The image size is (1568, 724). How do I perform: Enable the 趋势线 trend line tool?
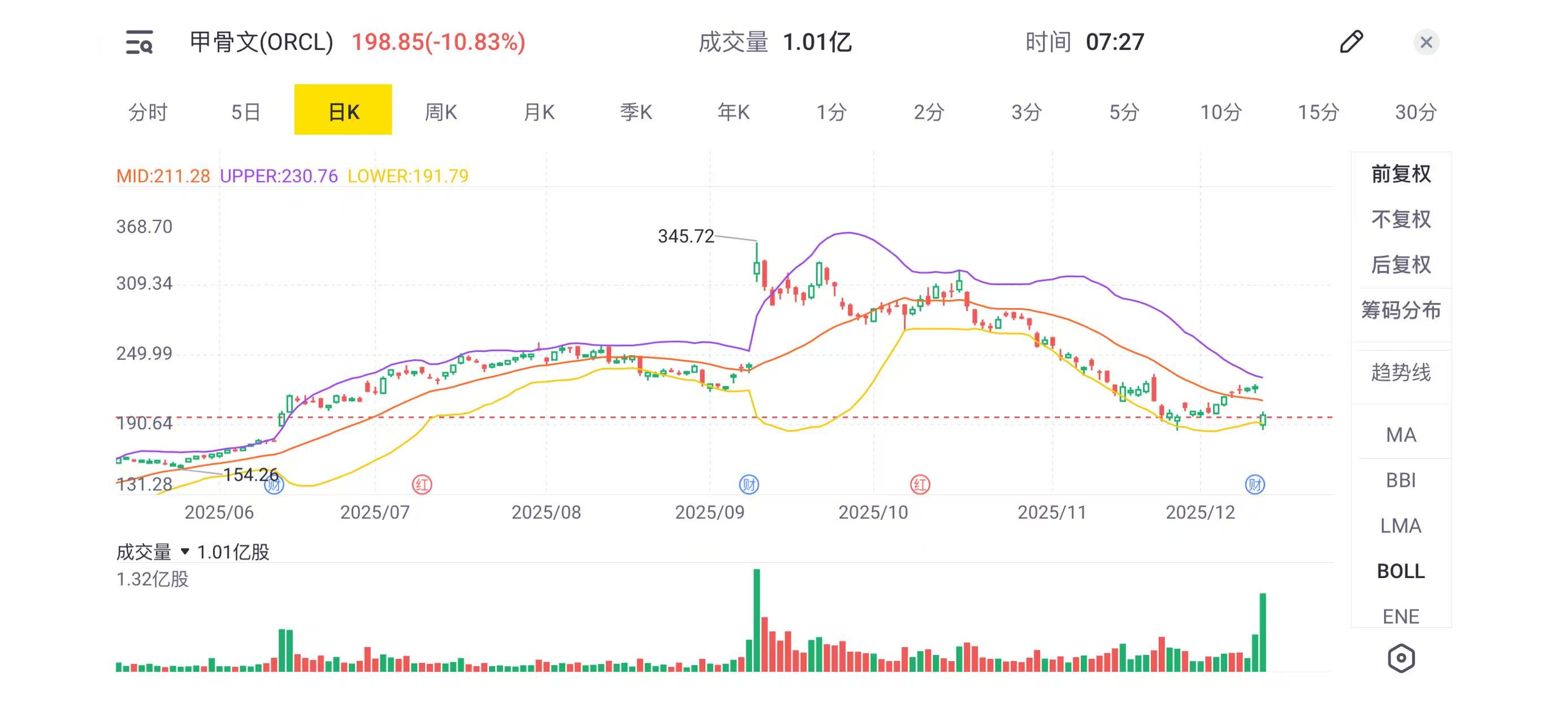(x=1401, y=372)
